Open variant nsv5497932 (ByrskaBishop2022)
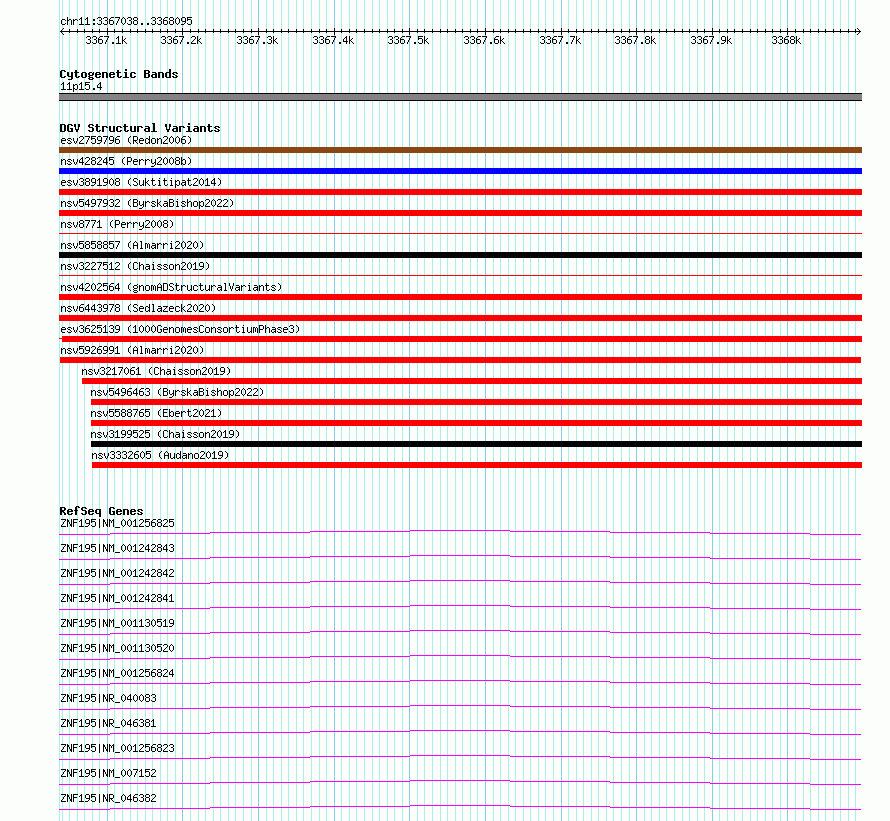890x821 pixels. coord(147,203)
